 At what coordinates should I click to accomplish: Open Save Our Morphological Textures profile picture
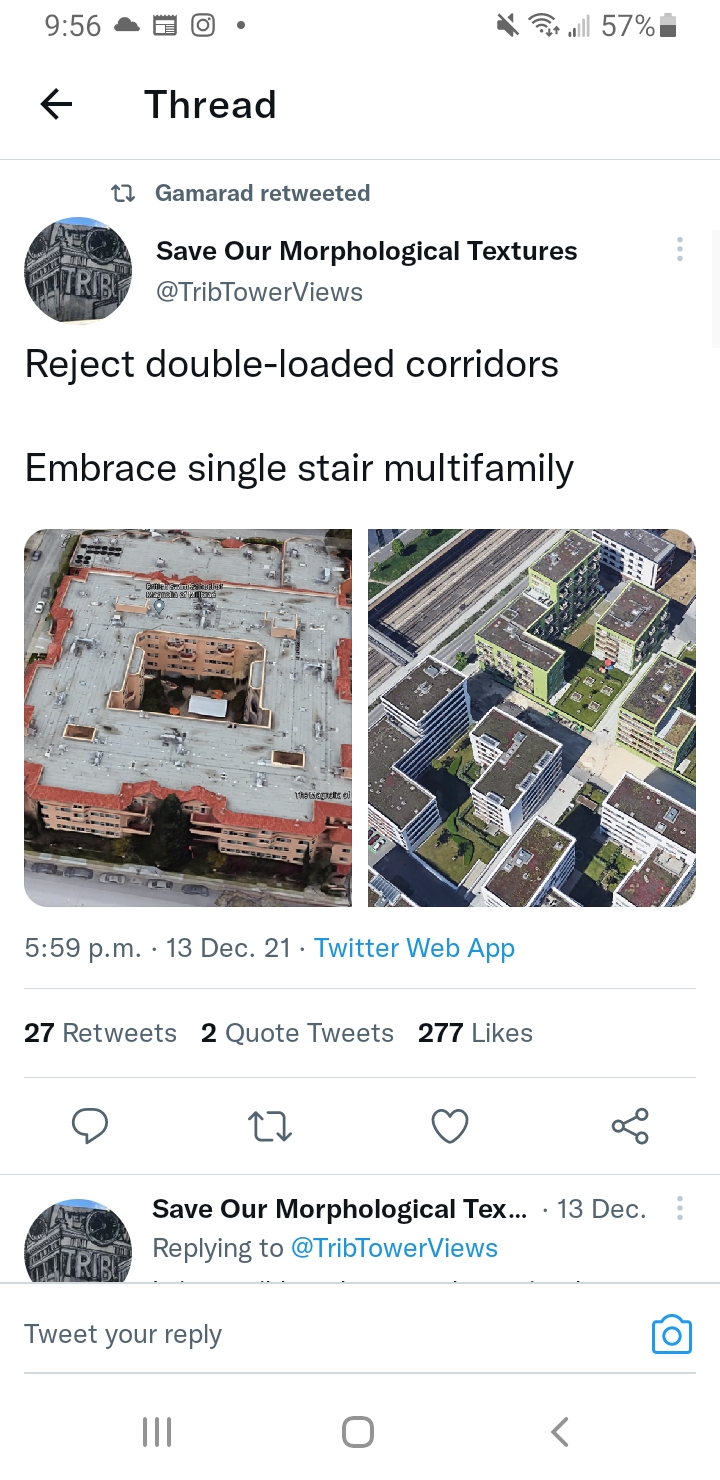coord(78,271)
